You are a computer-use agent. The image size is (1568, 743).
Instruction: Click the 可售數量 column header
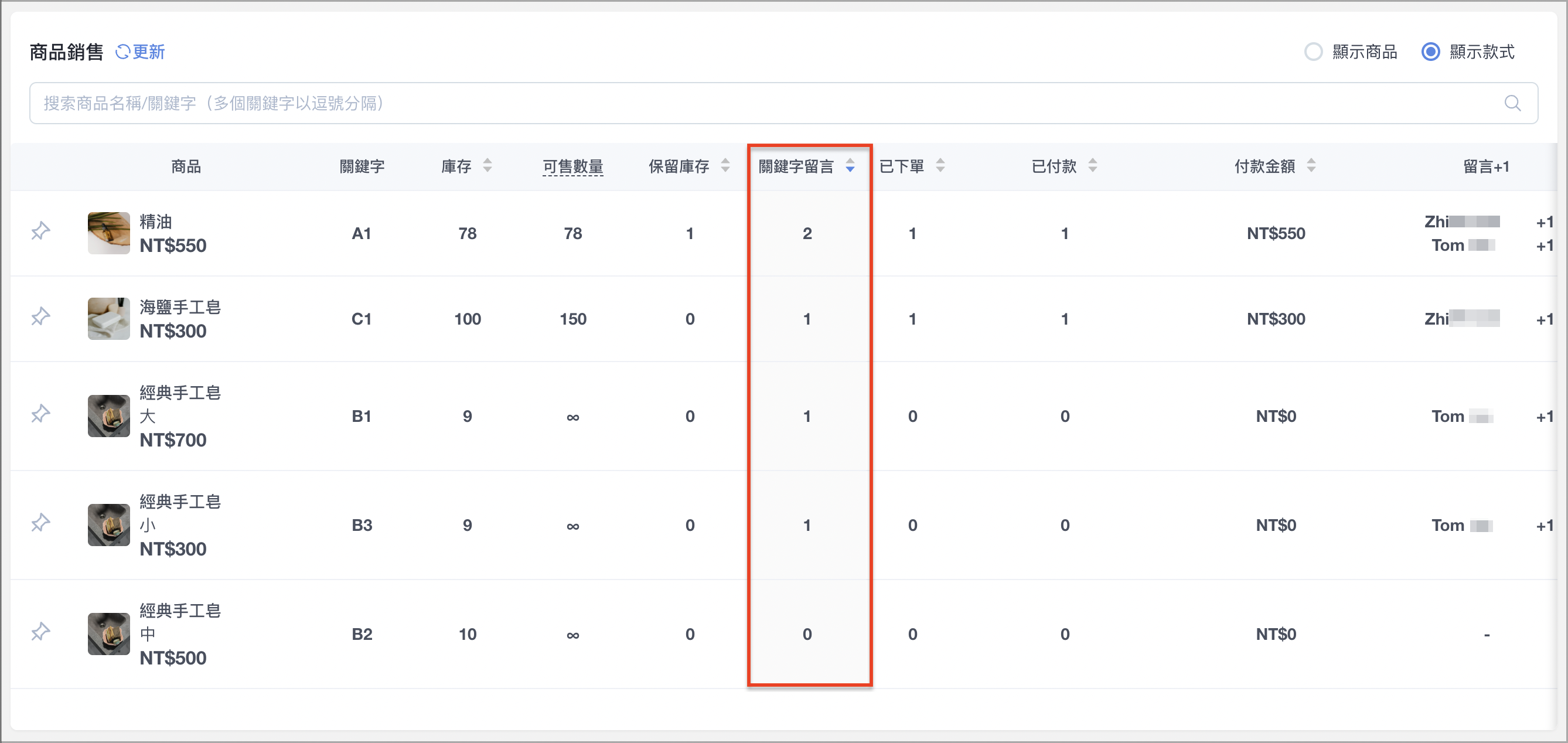tap(573, 166)
